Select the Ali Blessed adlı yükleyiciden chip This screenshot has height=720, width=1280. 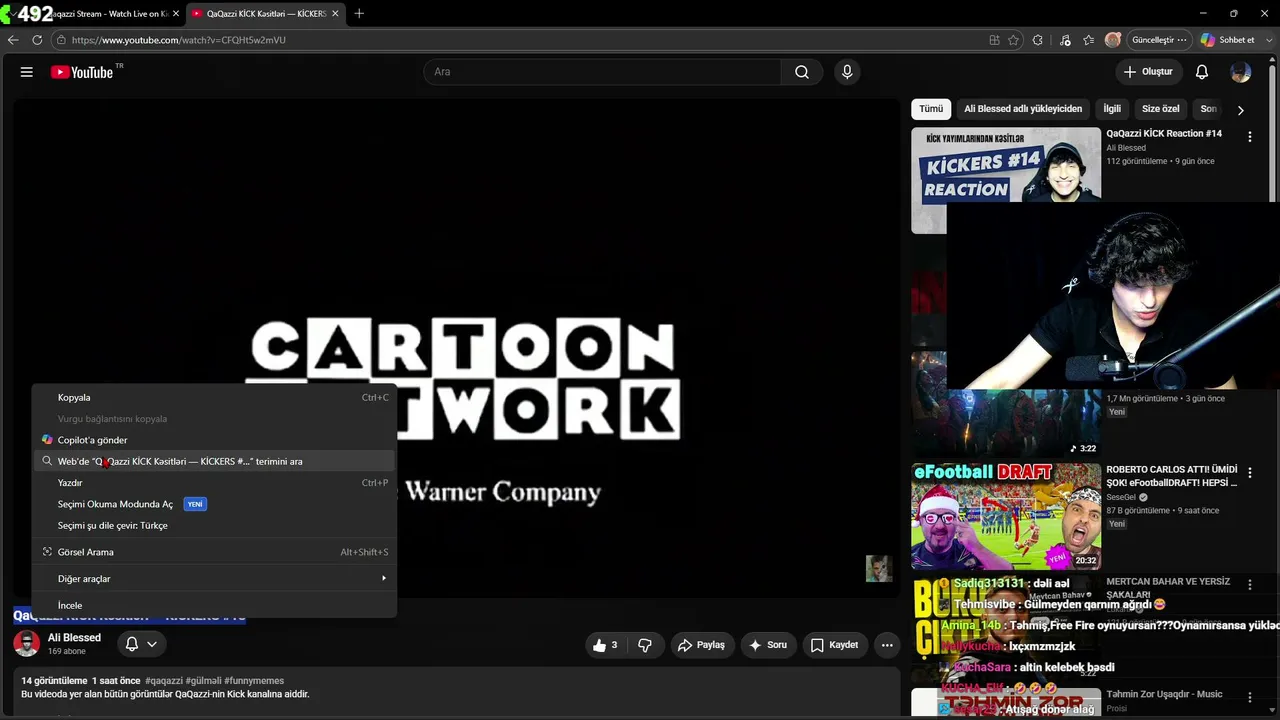click(1023, 109)
